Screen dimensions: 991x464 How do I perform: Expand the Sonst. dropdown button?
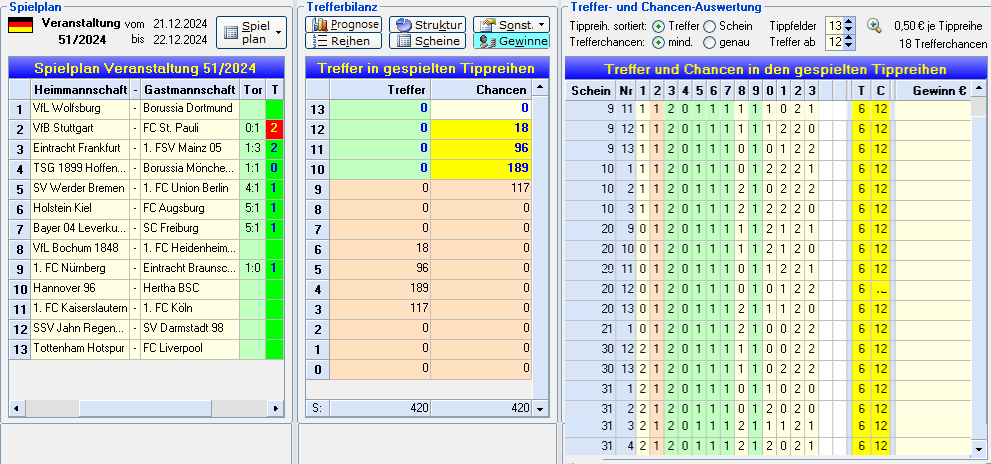(511, 25)
